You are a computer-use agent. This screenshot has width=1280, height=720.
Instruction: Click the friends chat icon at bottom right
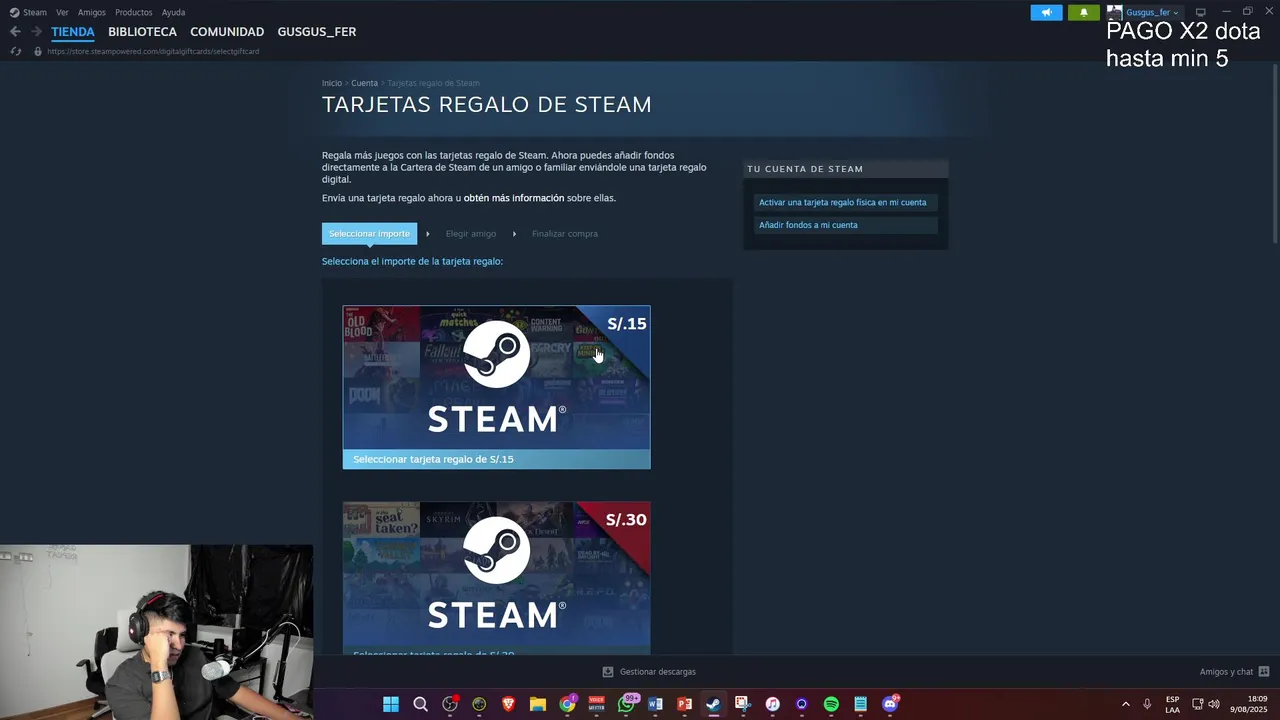click(x=1264, y=672)
